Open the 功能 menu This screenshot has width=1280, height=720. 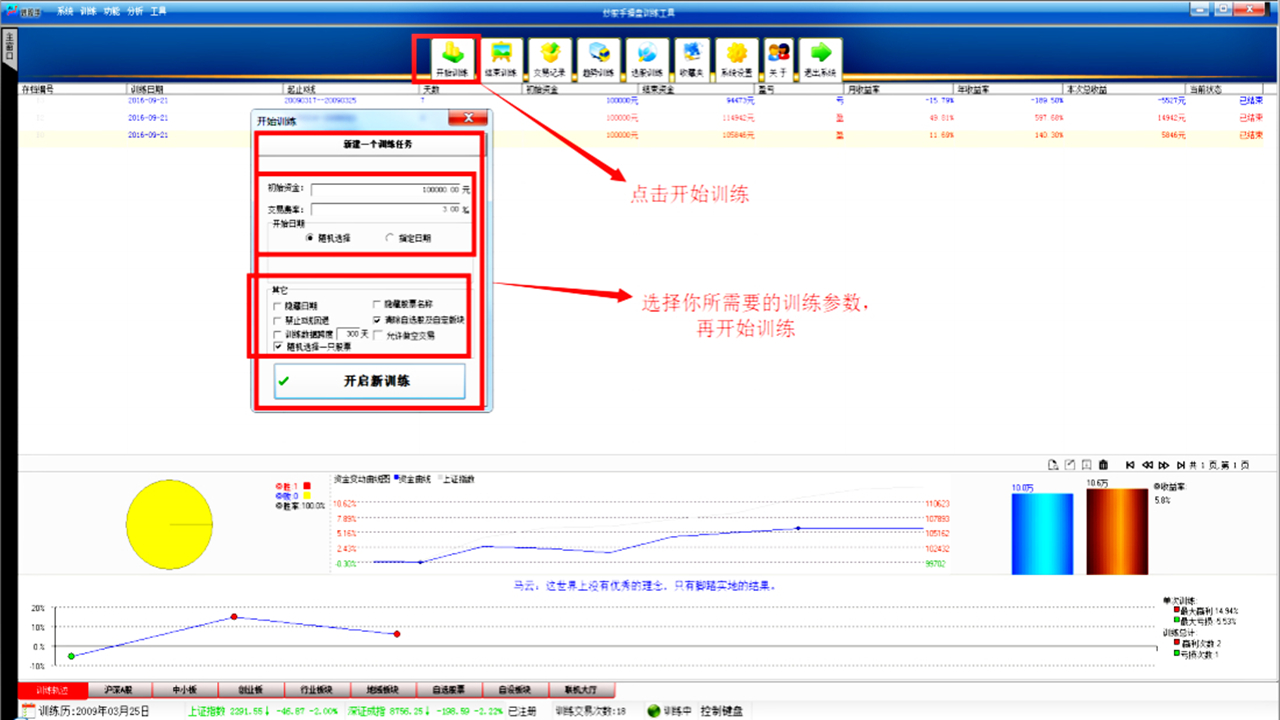111,11
